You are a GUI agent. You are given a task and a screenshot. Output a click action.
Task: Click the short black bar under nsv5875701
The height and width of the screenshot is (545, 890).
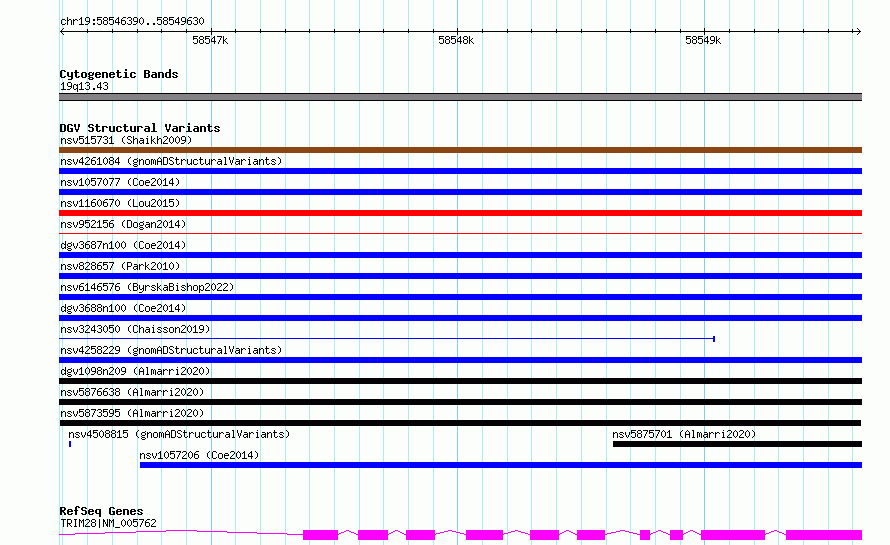(737, 444)
